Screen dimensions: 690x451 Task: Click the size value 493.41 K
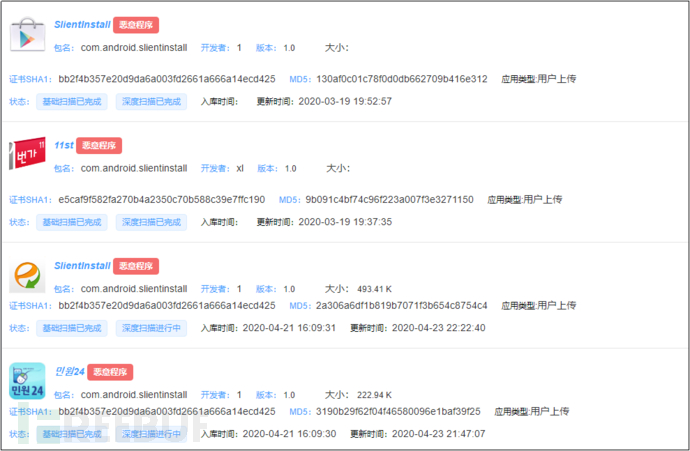coord(374,289)
